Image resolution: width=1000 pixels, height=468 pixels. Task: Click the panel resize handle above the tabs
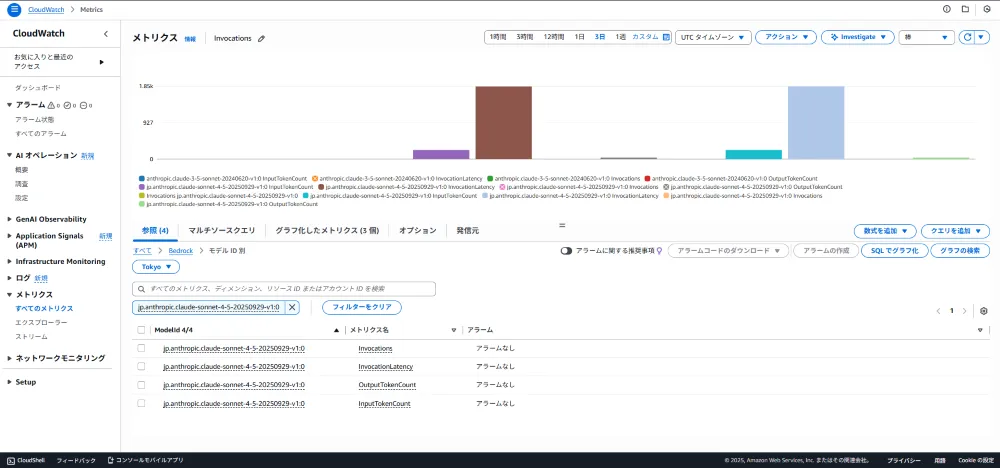(562, 225)
